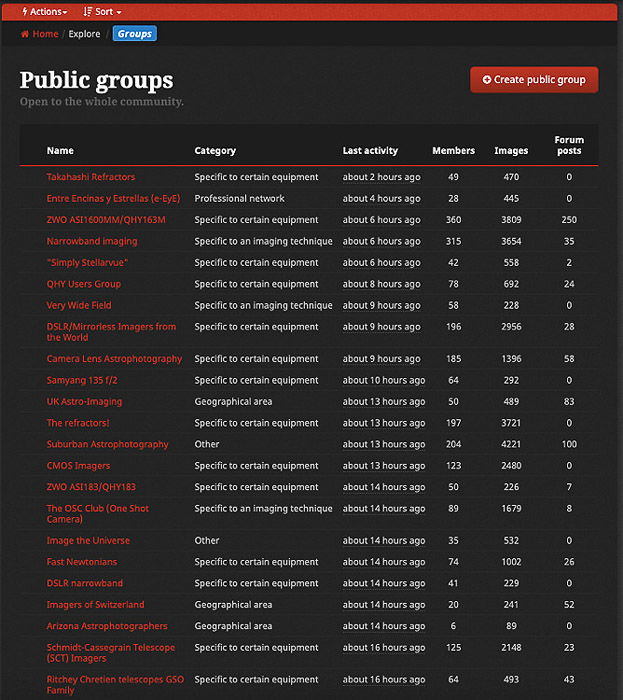623x700 pixels.
Task: Click the Members column header
Action: coord(453,151)
